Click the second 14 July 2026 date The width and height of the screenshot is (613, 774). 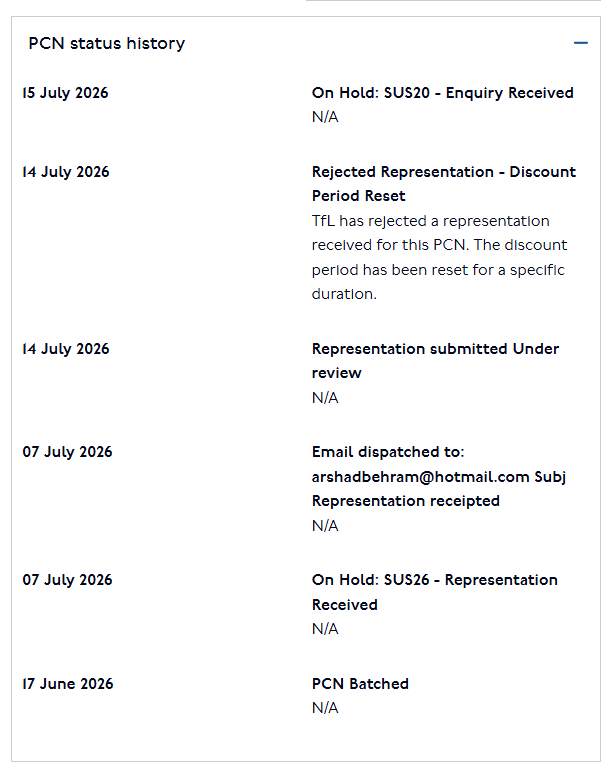[x=66, y=349]
